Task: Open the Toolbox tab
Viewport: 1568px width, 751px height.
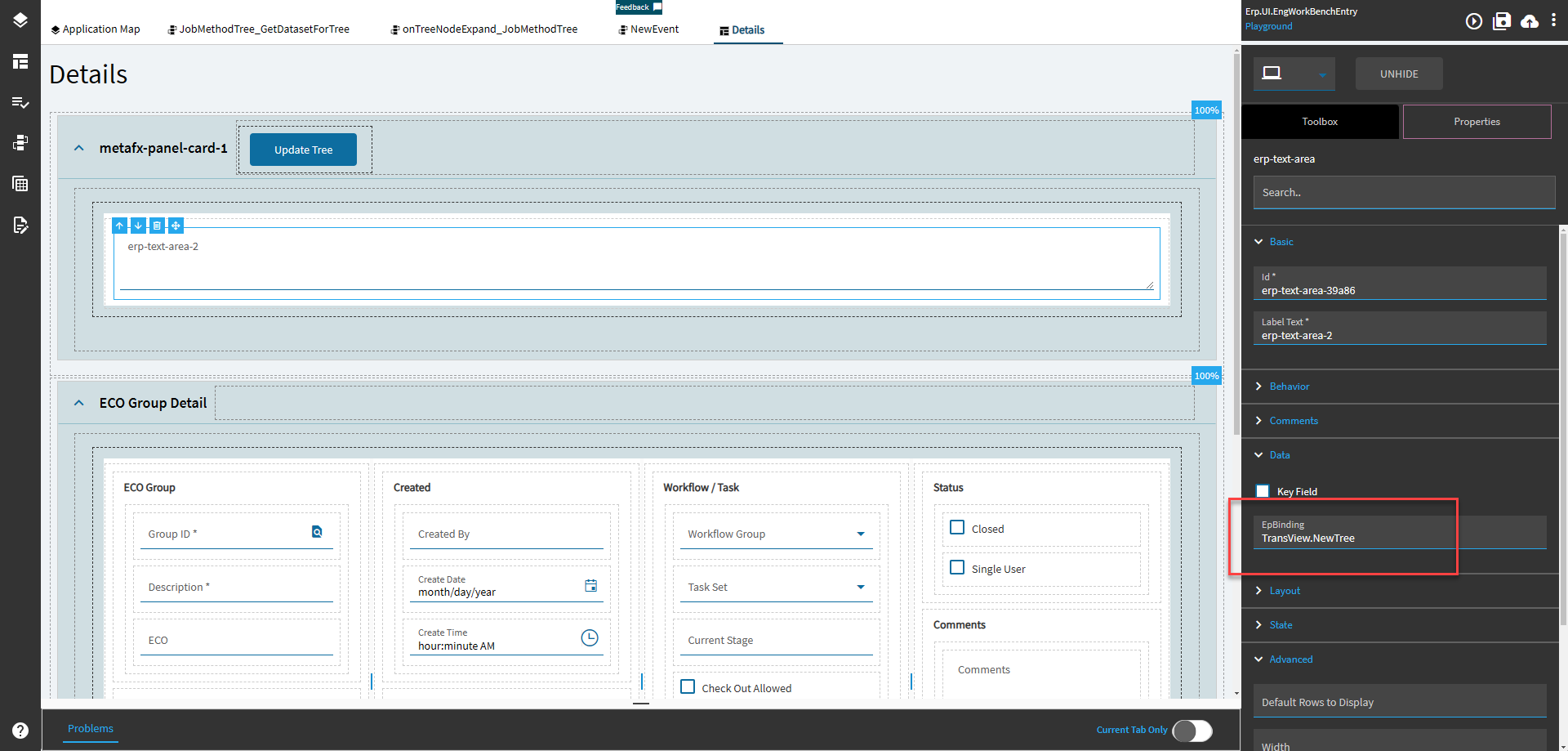Action: pyautogui.click(x=1319, y=122)
